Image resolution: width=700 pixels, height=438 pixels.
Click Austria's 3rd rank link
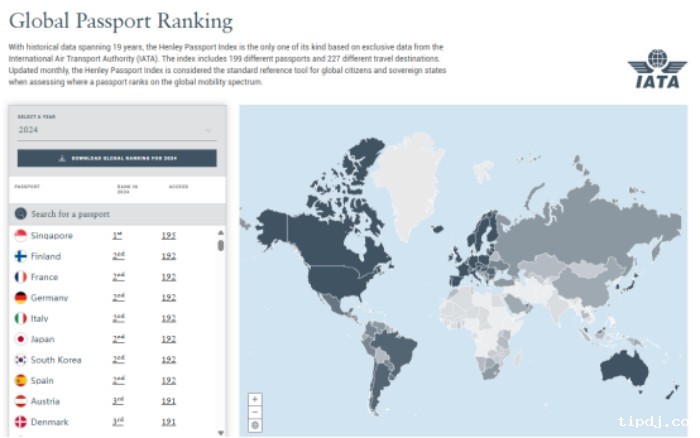pyautogui.click(x=118, y=401)
